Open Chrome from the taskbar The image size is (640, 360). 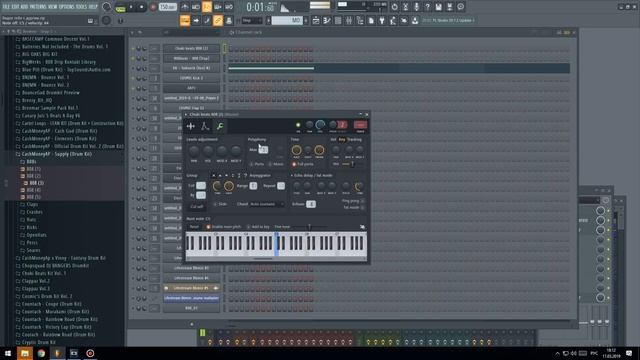tap(41, 353)
